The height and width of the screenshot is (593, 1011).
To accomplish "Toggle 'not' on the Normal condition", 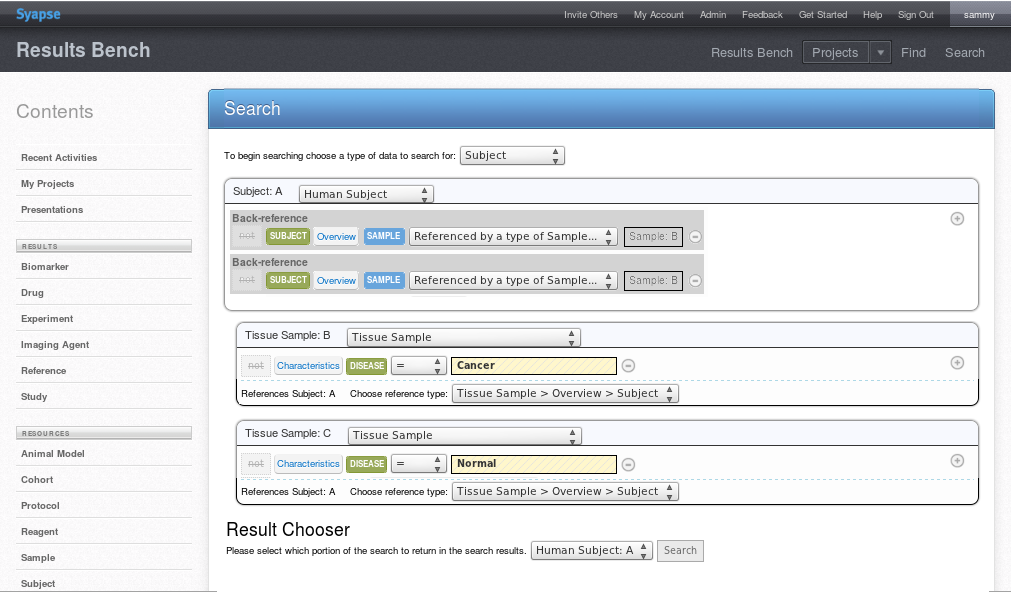I will [x=256, y=464].
